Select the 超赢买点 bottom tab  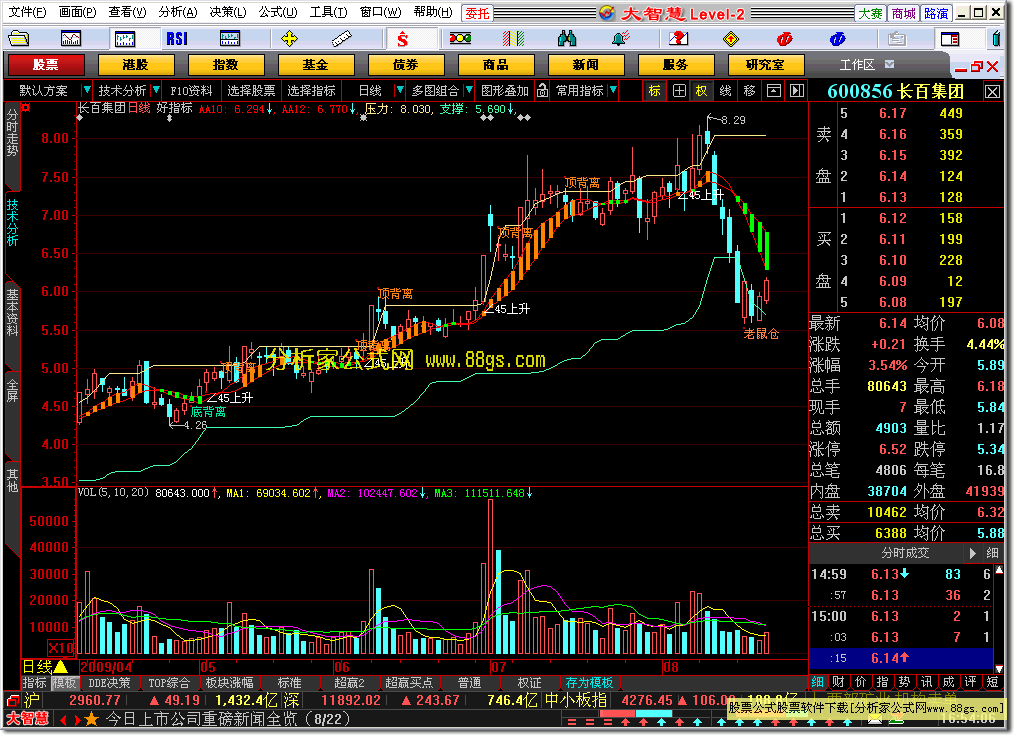409,683
